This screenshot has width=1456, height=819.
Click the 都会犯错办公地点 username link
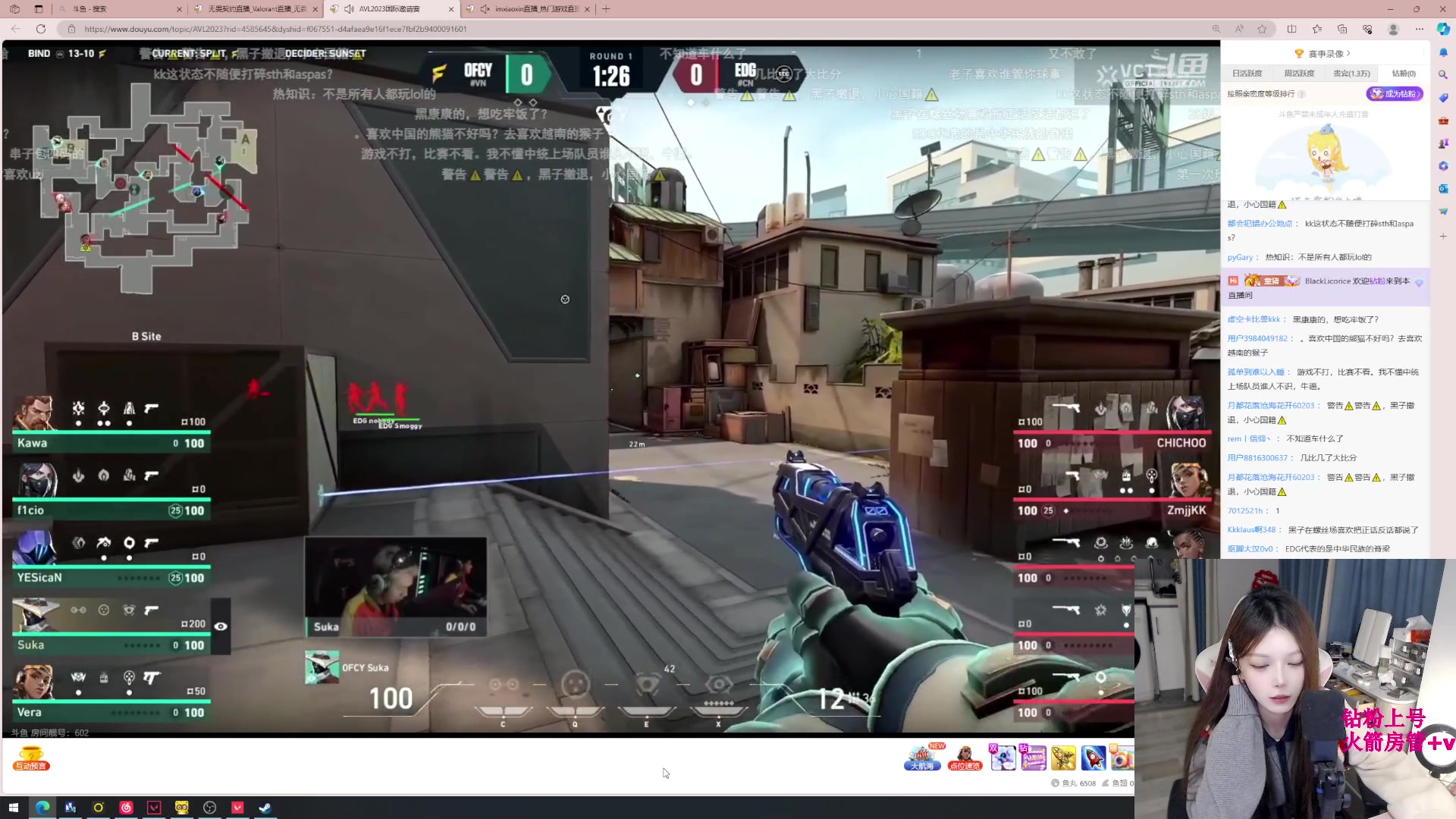[1260, 224]
